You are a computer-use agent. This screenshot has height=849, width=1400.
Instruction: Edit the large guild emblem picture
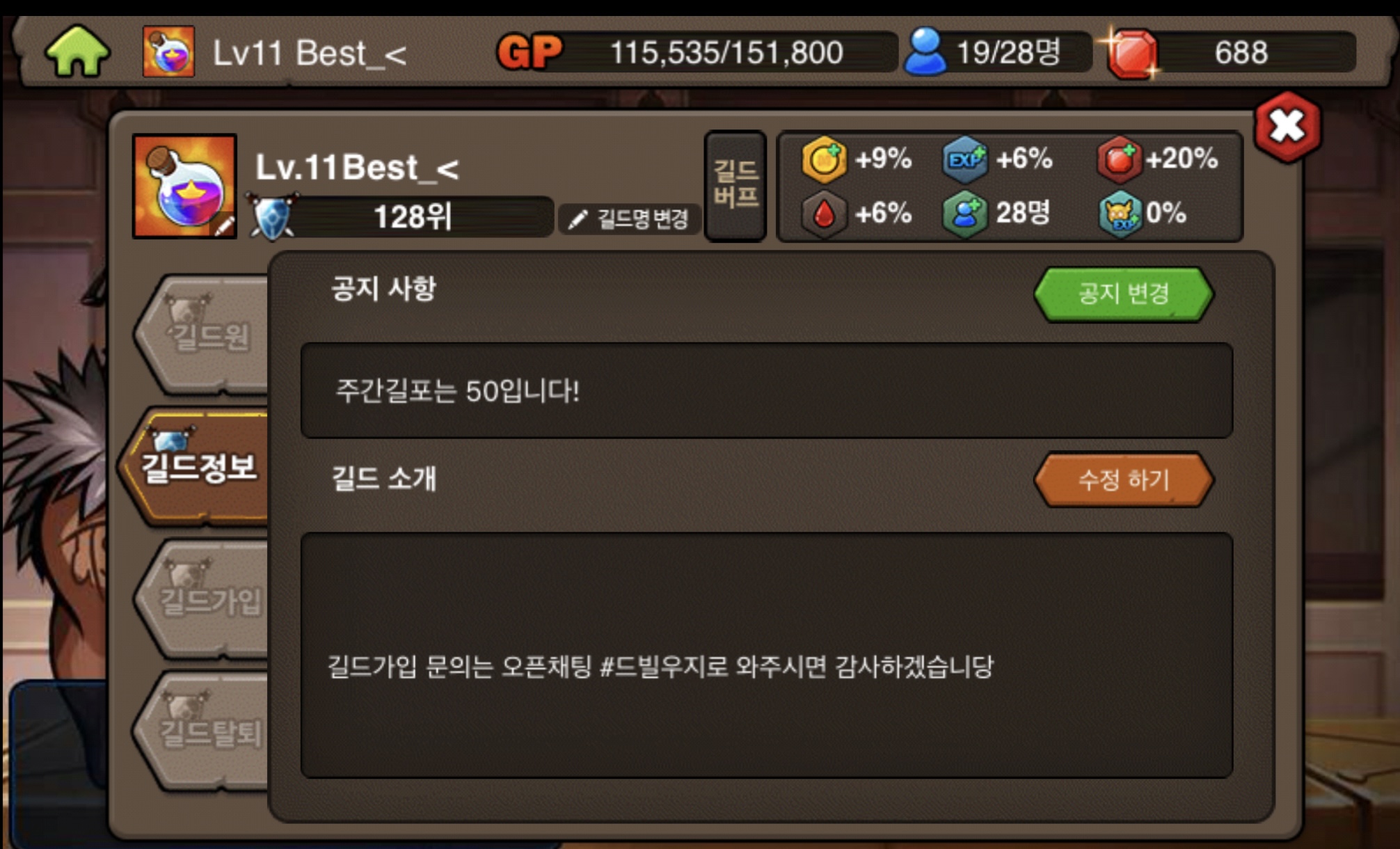coord(184,186)
